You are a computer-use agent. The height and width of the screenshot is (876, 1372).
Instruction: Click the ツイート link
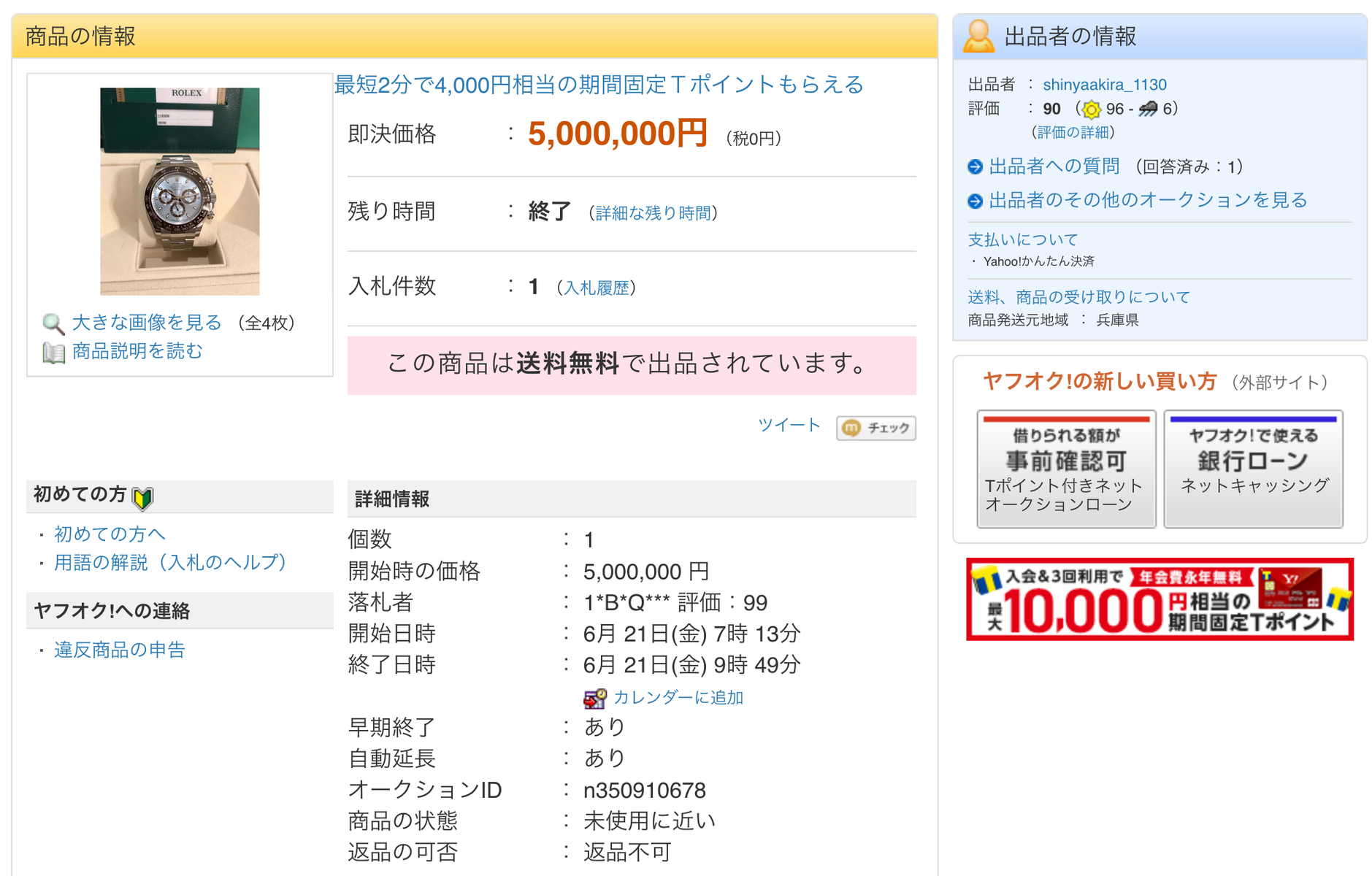pyautogui.click(x=789, y=425)
